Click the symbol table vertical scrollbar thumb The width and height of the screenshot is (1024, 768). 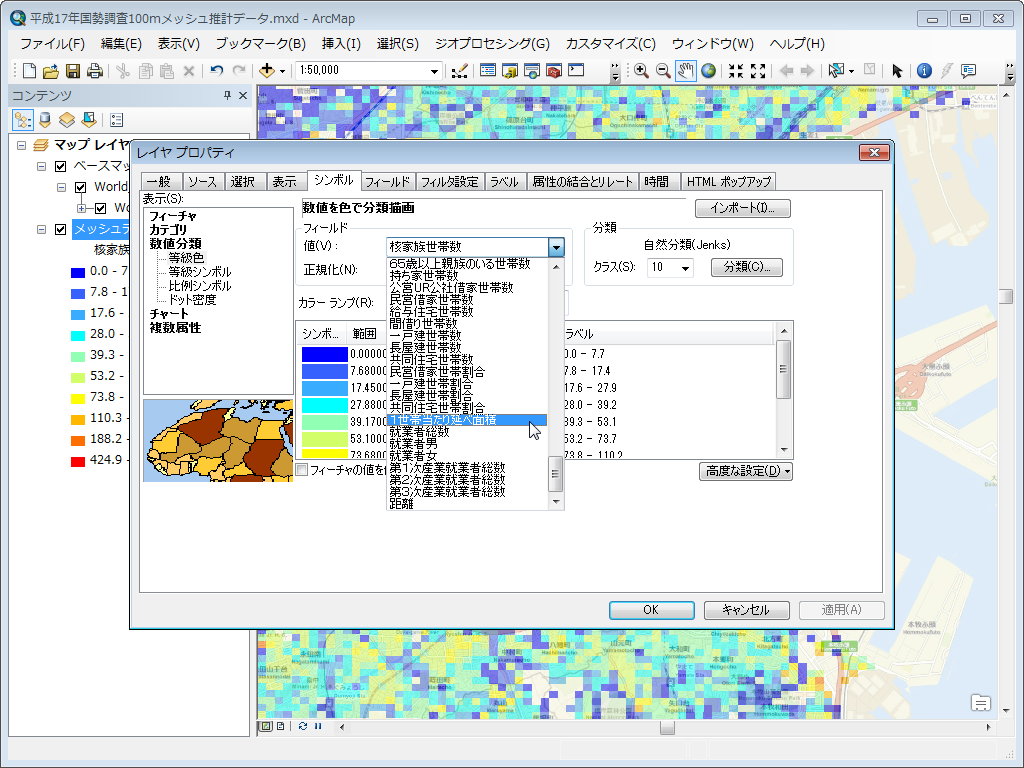[x=784, y=369]
